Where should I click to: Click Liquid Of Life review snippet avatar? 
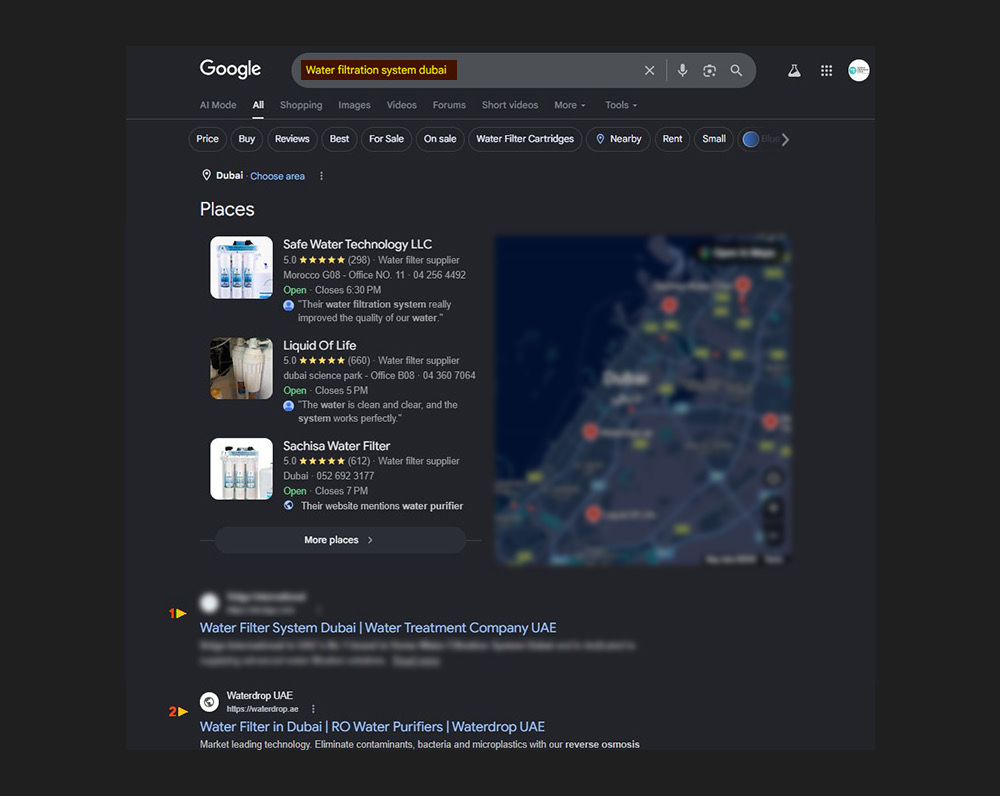click(x=288, y=406)
